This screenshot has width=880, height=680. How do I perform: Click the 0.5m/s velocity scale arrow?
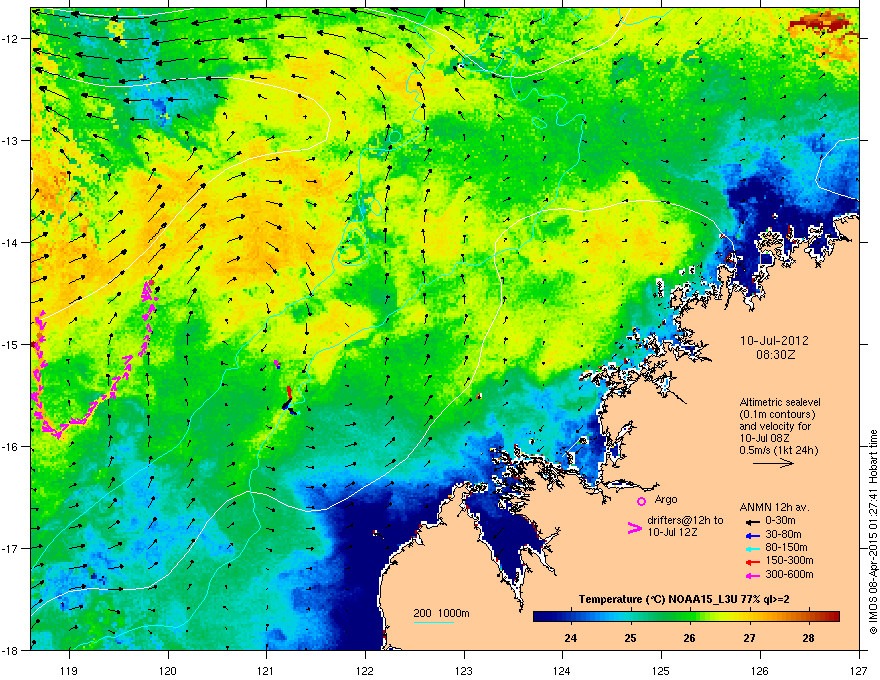tap(773, 463)
